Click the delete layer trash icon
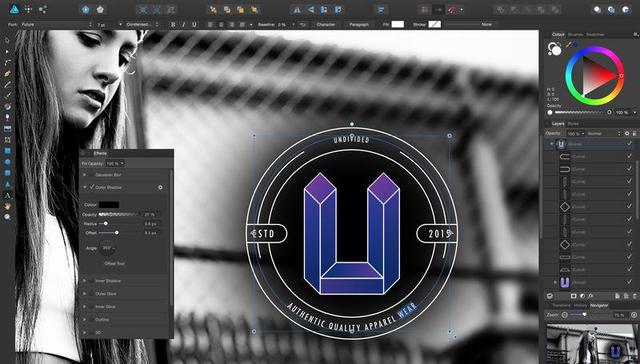The image size is (640, 364). 634,296
